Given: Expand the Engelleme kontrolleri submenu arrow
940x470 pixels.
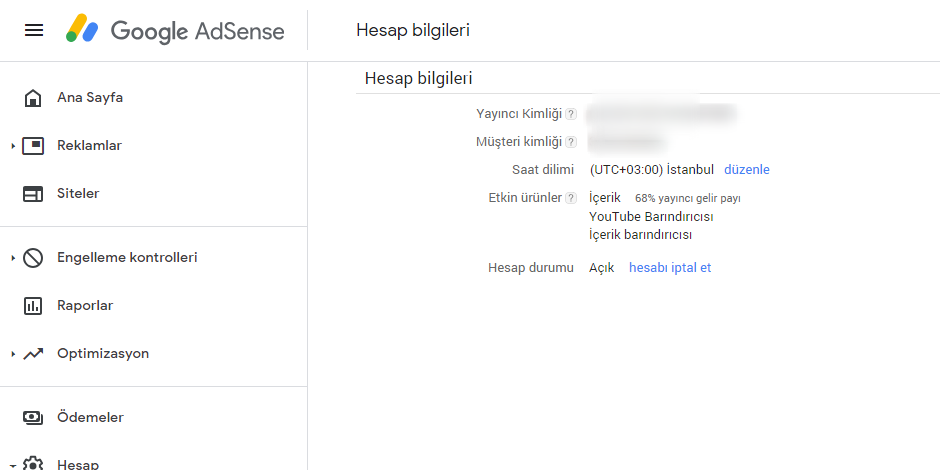Looking at the screenshot, I should 13,258.
